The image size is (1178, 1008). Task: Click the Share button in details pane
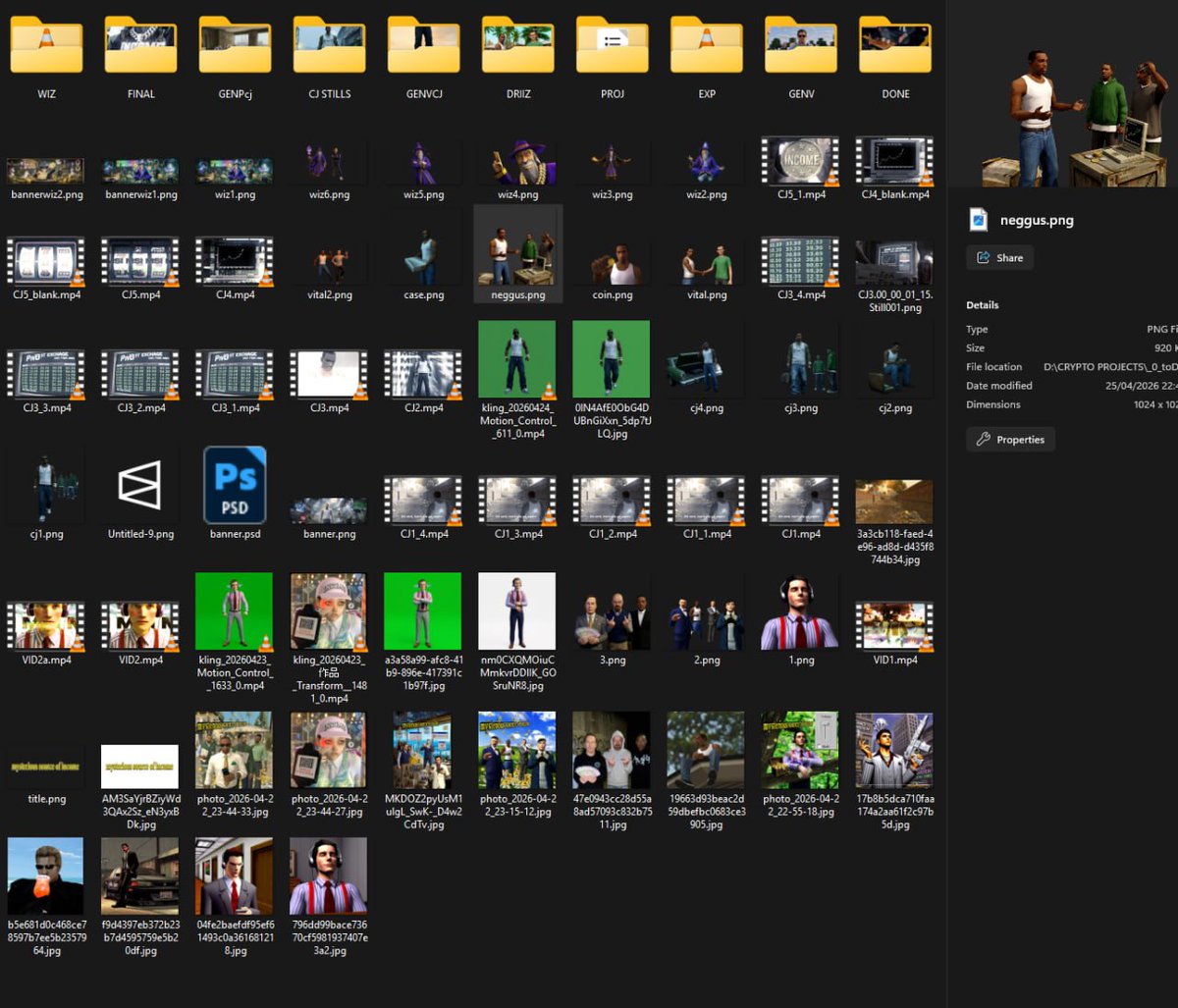pyautogui.click(x=999, y=258)
